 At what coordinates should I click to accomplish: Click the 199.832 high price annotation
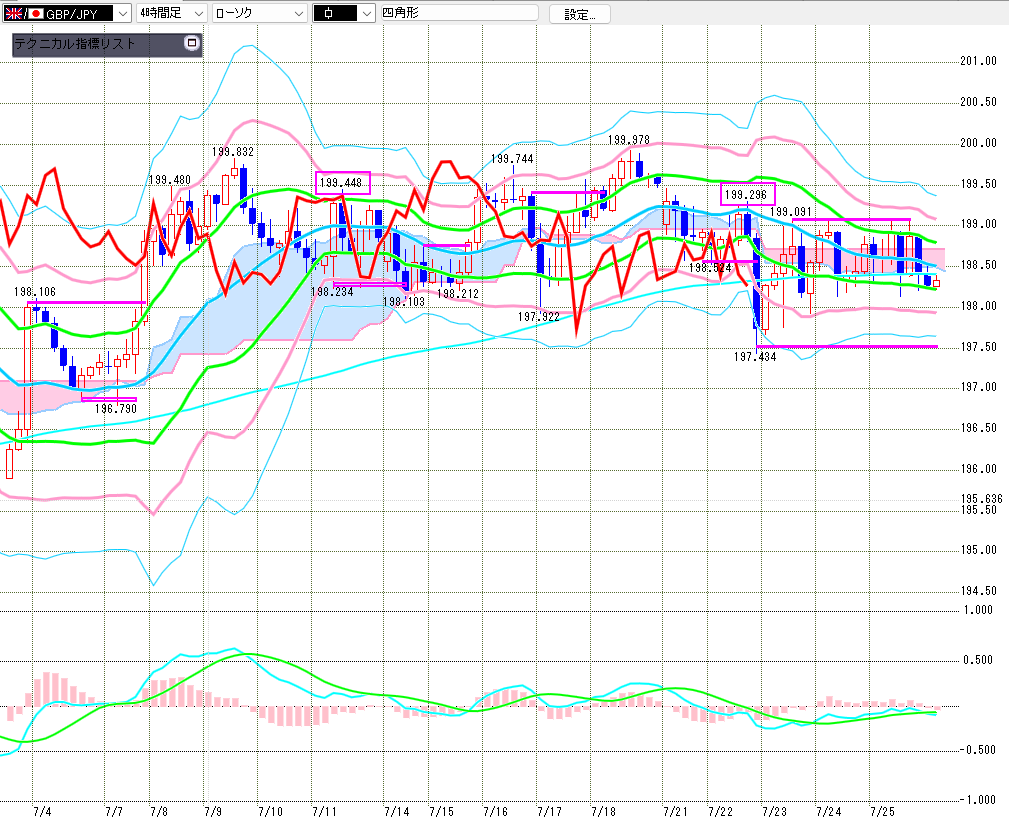click(x=233, y=152)
